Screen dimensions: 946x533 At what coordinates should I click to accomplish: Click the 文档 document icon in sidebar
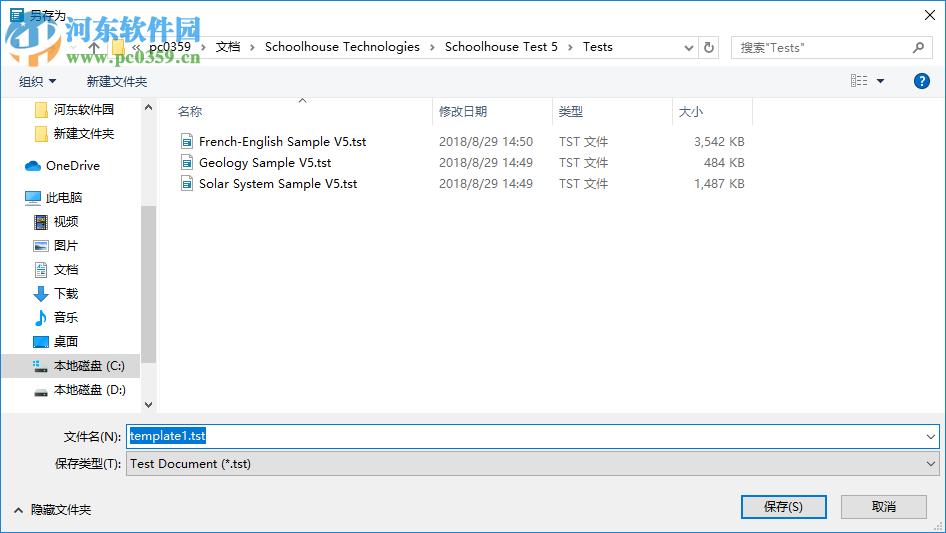40,270
